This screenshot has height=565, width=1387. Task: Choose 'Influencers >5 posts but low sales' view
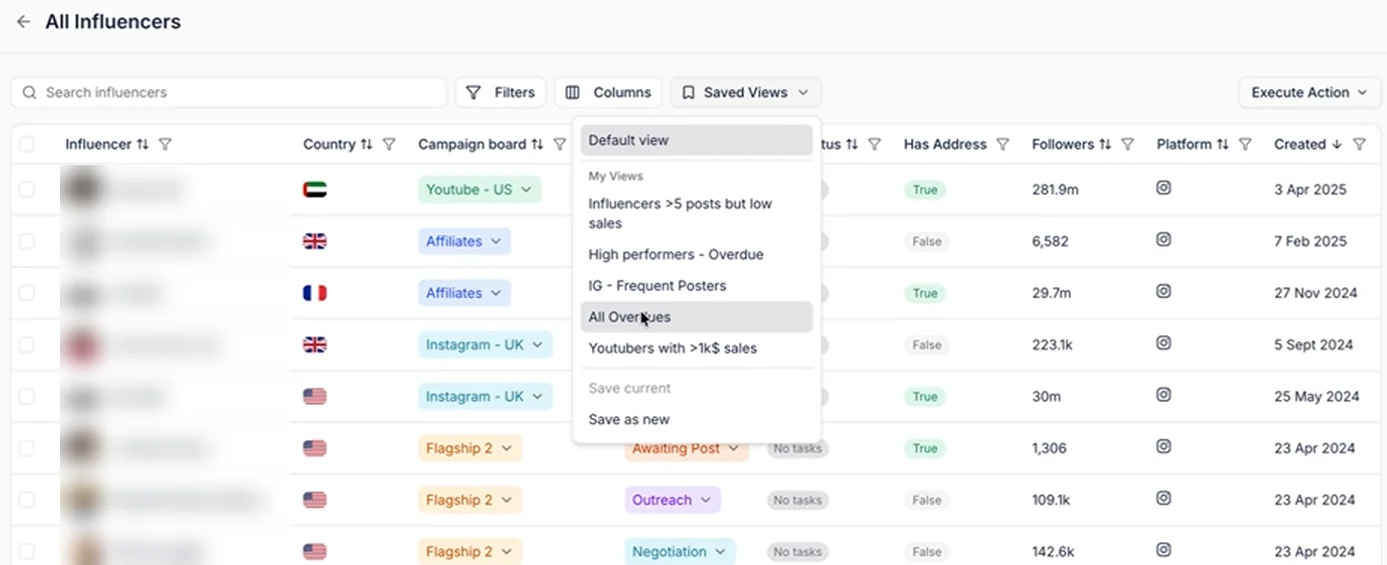[x=696, y=213]
